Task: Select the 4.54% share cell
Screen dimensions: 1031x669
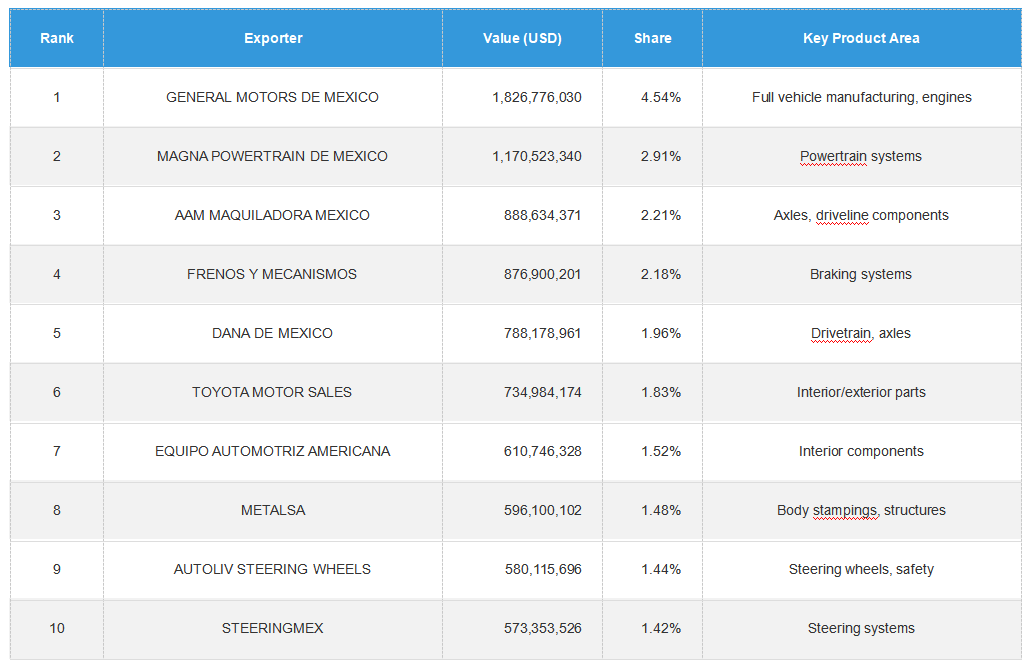Action: pyautogui.click(x=652, y=97)
